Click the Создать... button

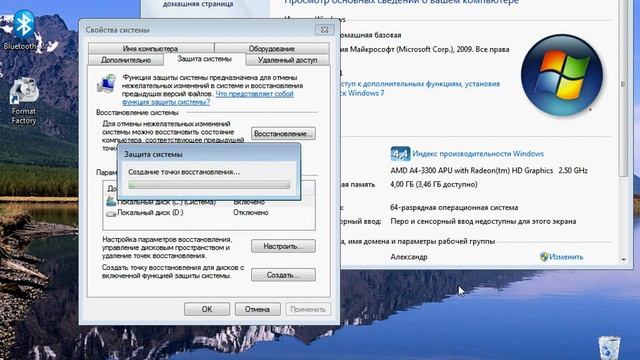point(283,275)
